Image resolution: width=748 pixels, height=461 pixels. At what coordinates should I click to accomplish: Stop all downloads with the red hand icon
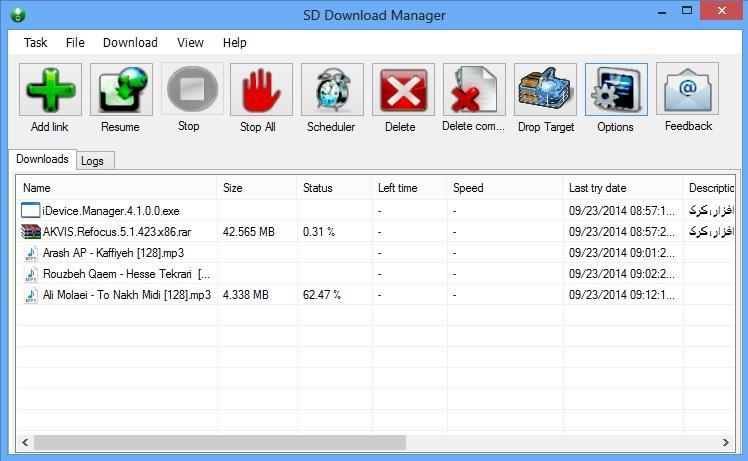261,90
